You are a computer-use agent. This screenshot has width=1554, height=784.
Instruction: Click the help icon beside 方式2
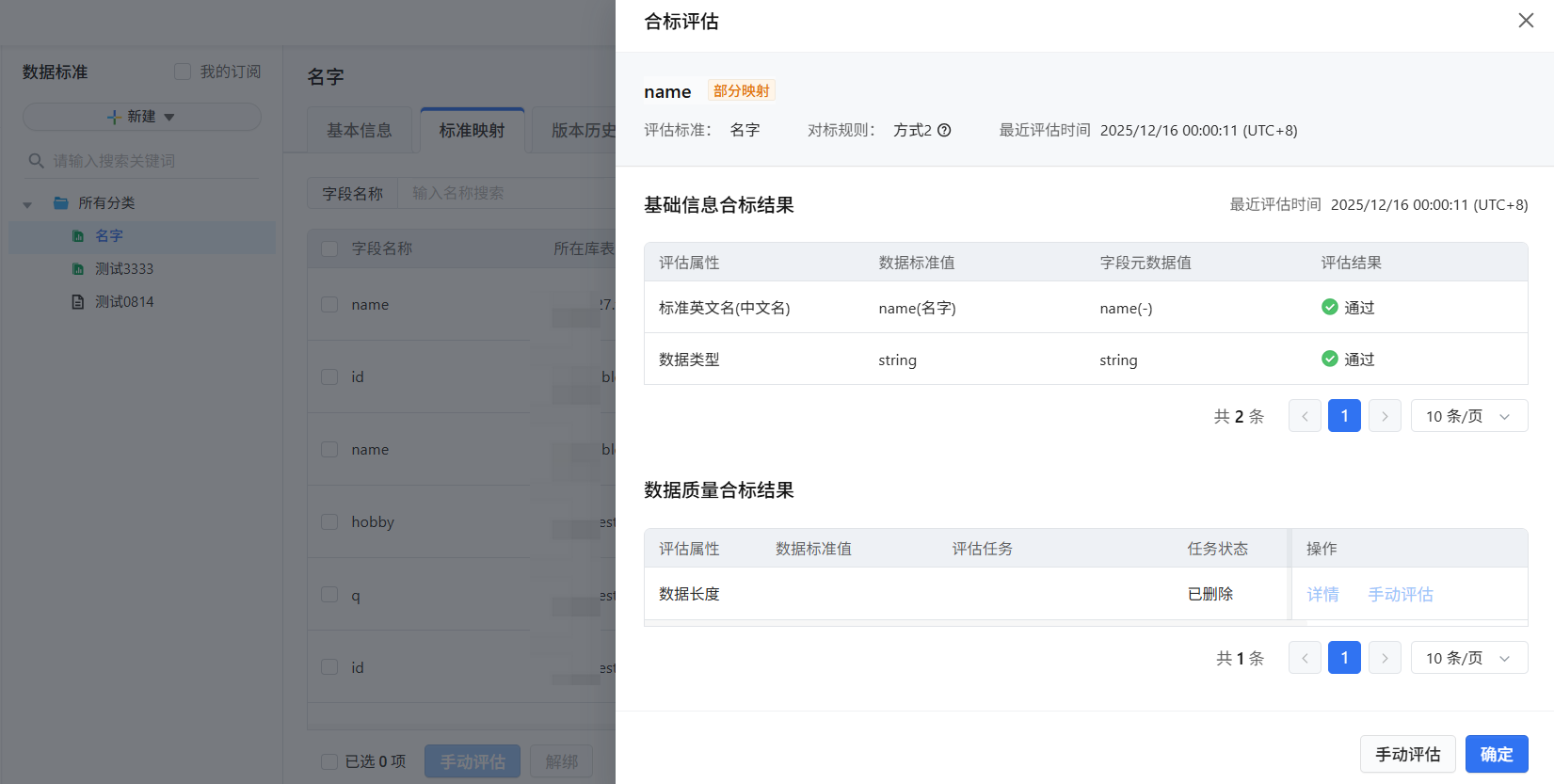tap(944, 131)
